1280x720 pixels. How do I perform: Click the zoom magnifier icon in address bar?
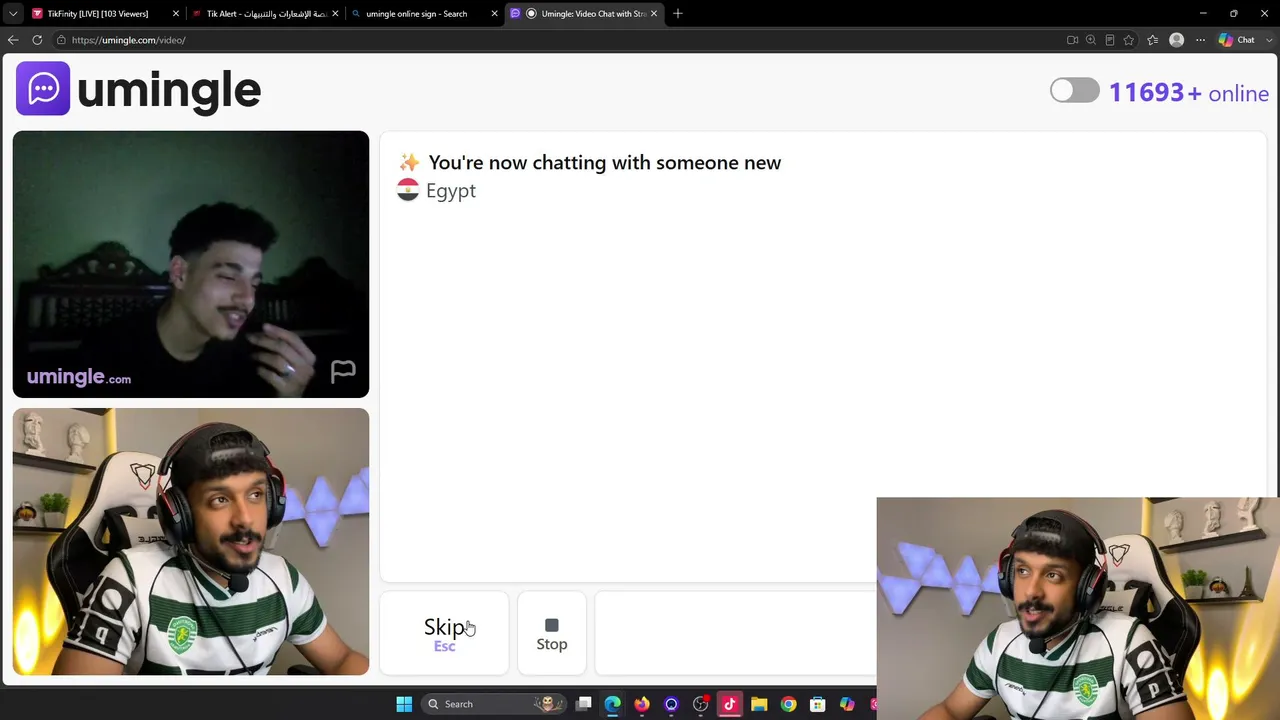[1091, 40]
